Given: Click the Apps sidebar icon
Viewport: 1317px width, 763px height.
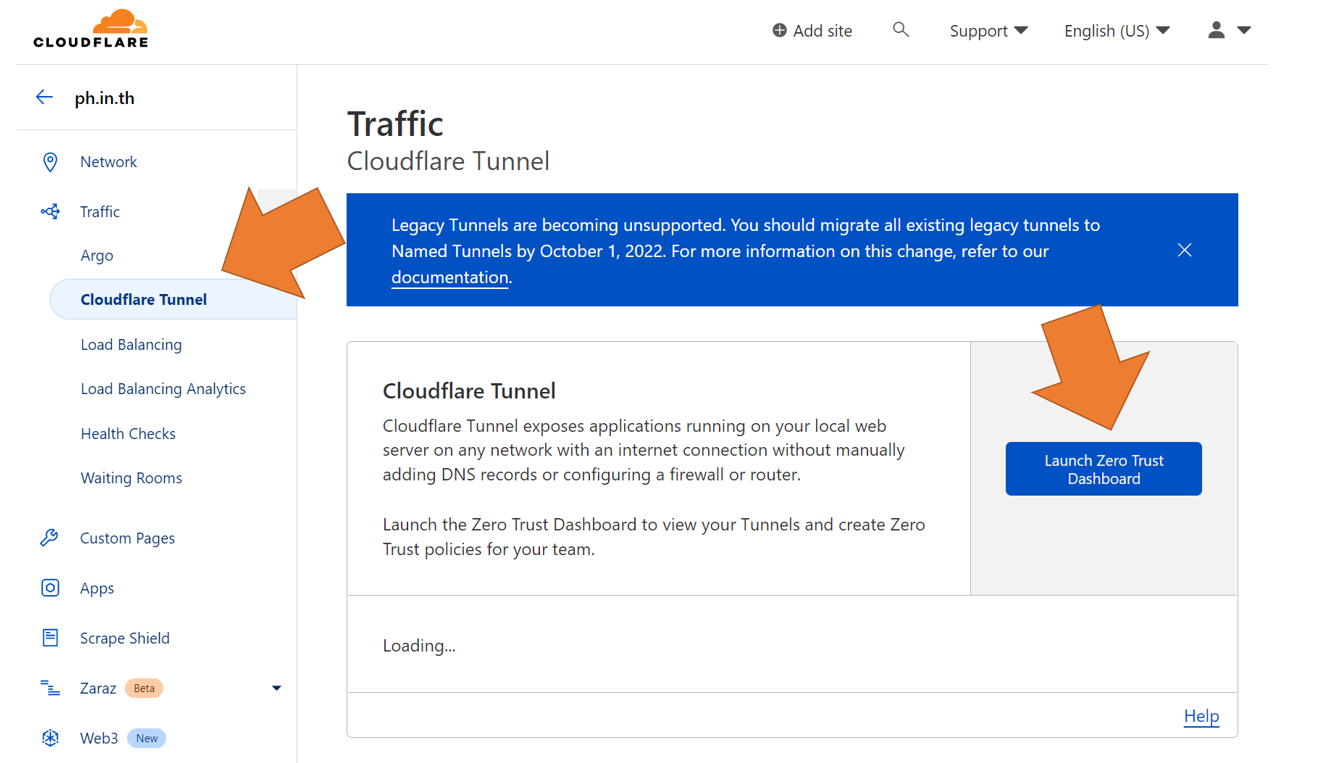Looking at the screenshot, I should click(50, 588).
